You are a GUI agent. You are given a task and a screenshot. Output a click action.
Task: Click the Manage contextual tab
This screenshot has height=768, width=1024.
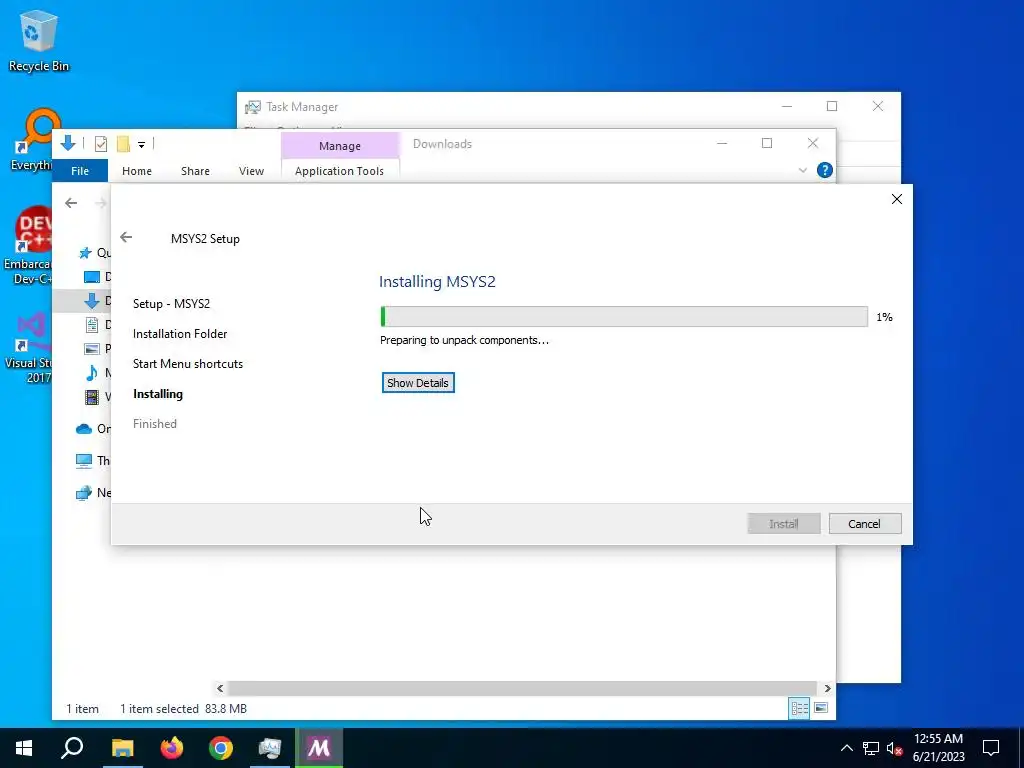pyautogui.click(x=340, y=146)
